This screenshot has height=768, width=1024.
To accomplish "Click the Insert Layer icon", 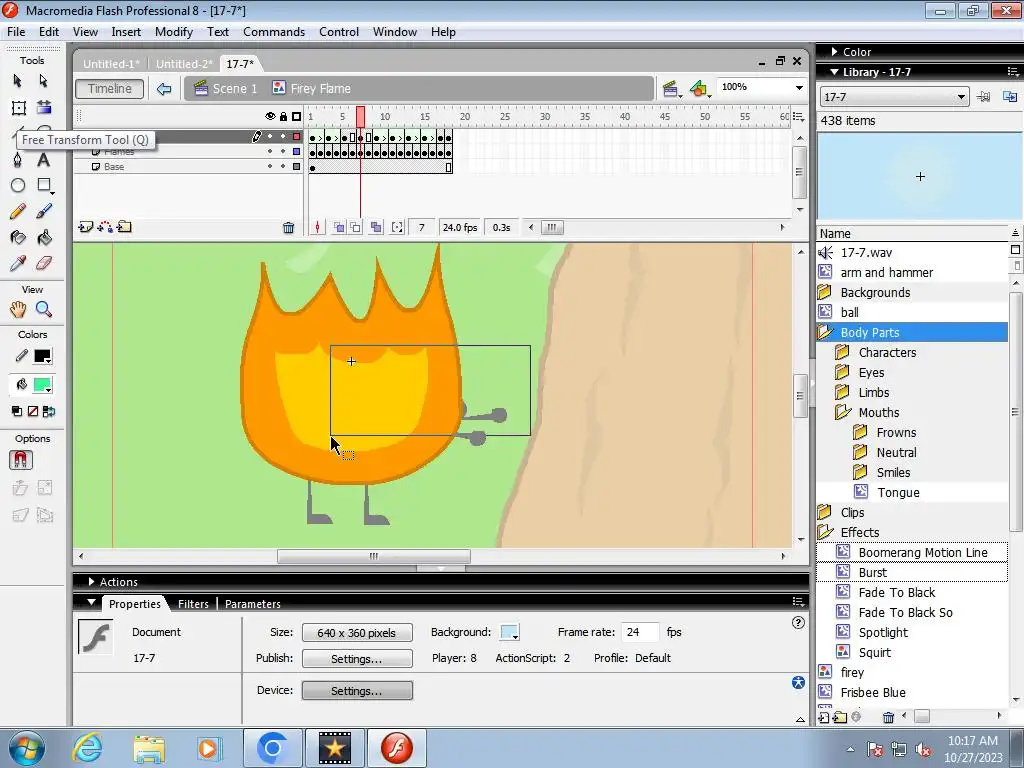I will point(85,227).
